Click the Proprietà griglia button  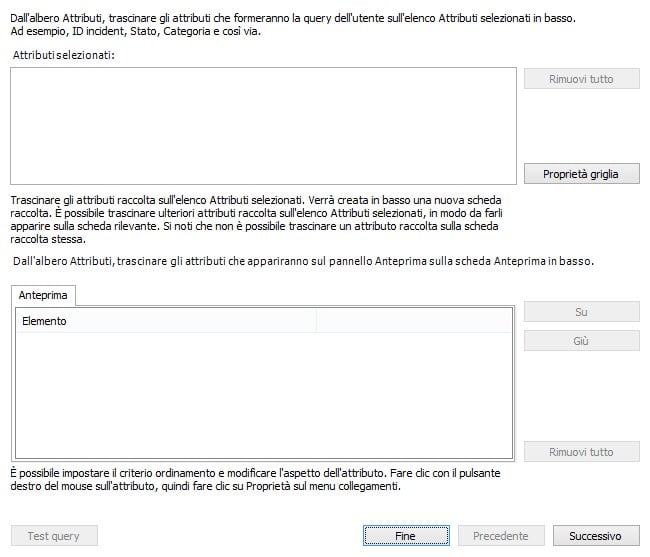(x=581, y=174)
